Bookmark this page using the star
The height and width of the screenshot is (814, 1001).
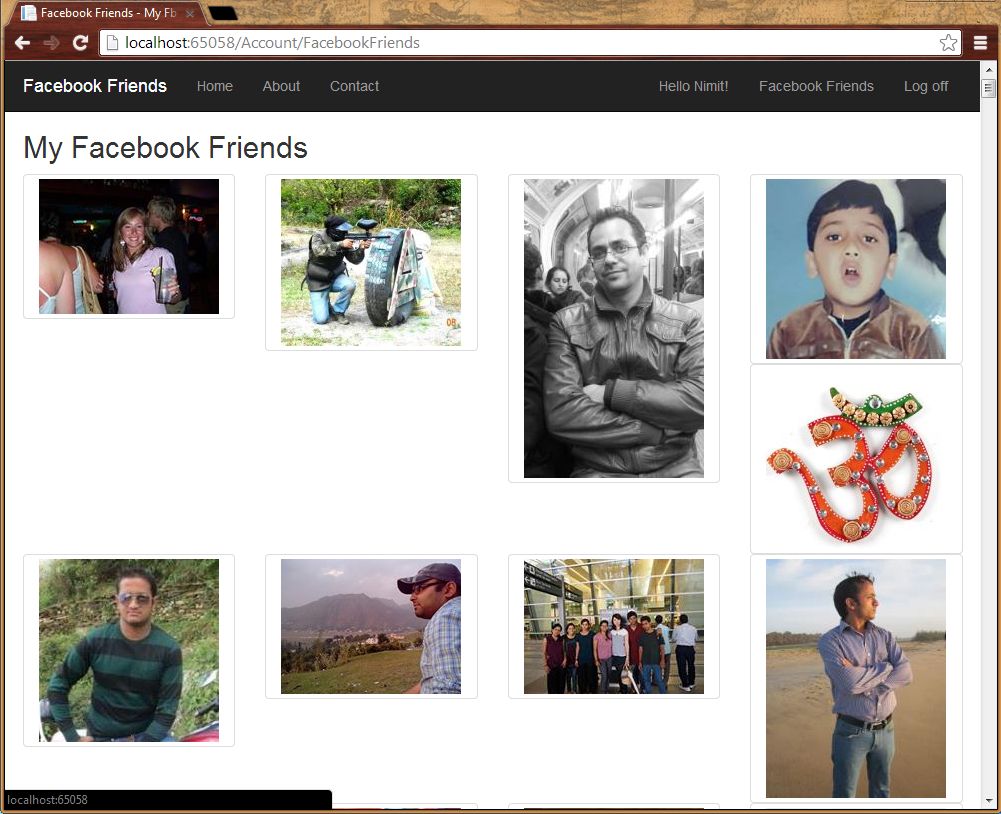tap(948, 42)
